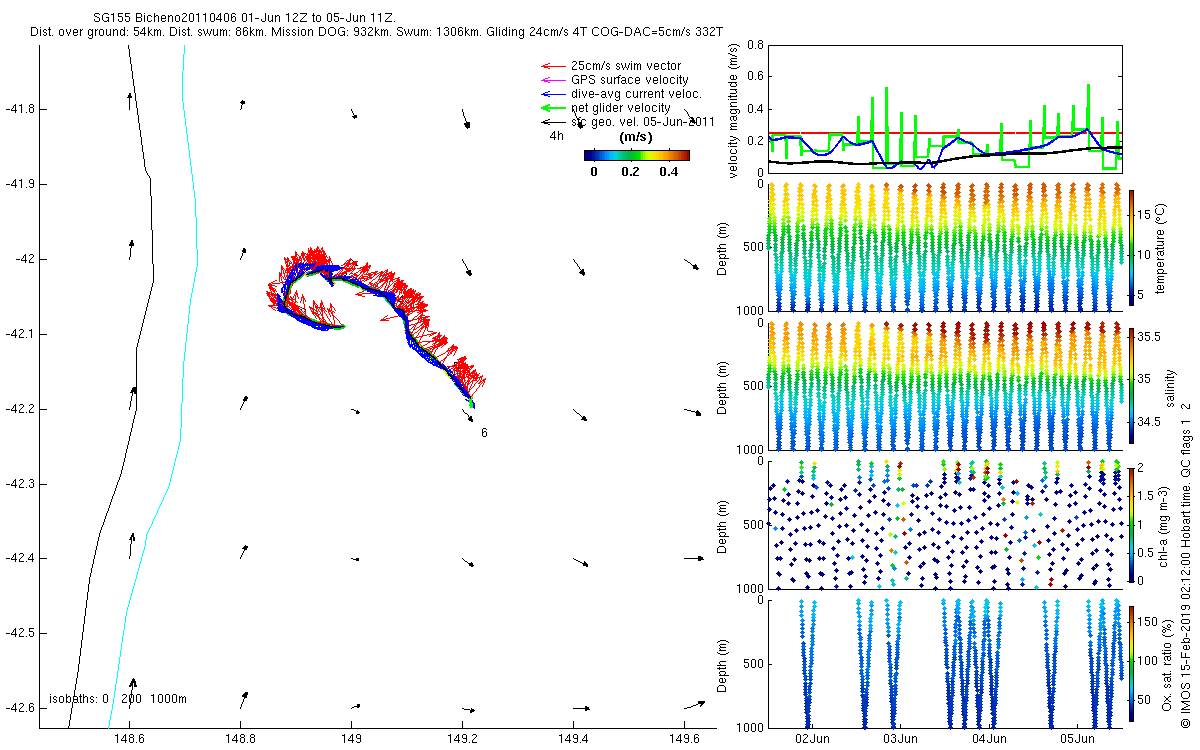The height and width of the screenshot is (750, 1200).
Task: Click the green net glider velocity line
Action: coord(553,108)
